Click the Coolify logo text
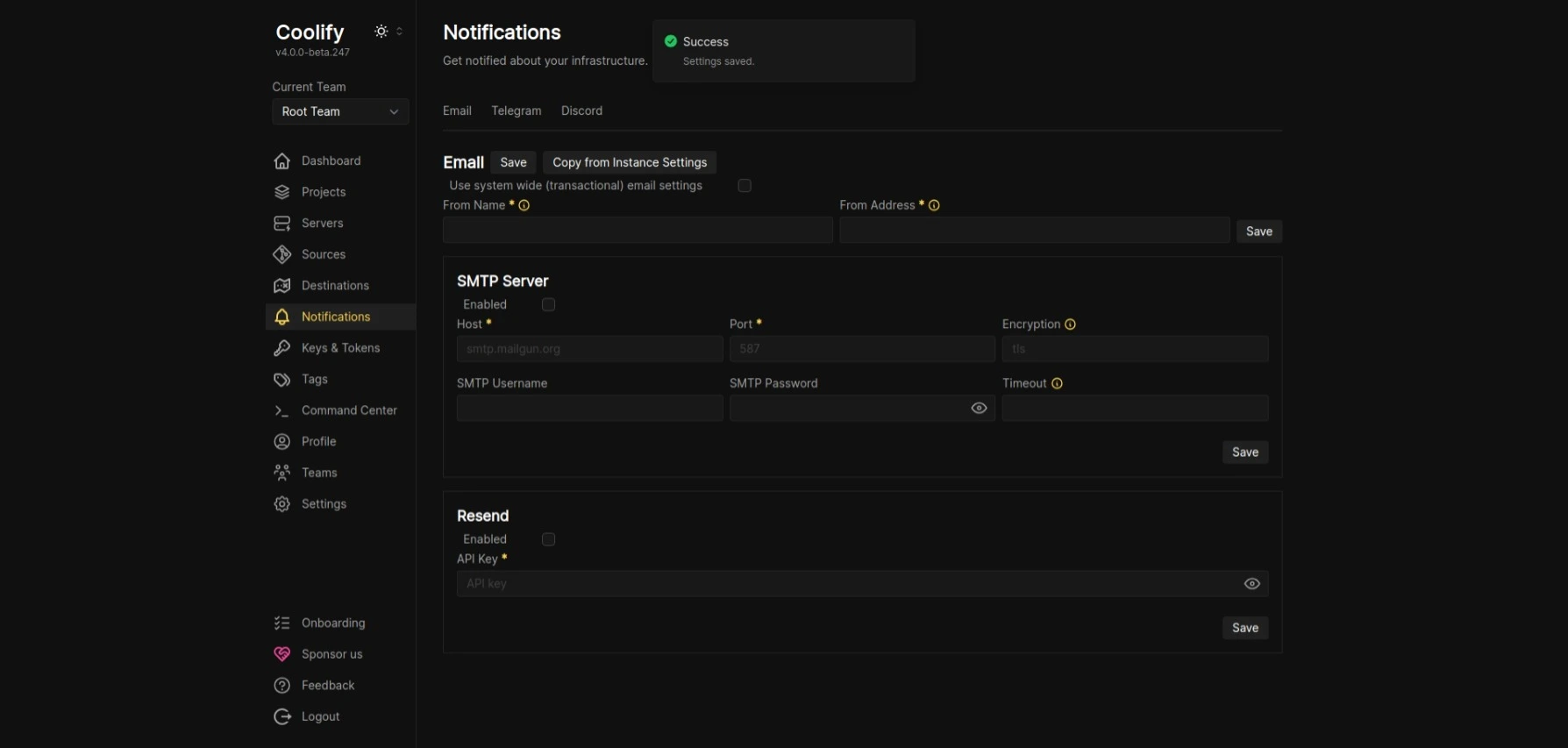This screenshot has width=1568, height=748. pos(310,32)
